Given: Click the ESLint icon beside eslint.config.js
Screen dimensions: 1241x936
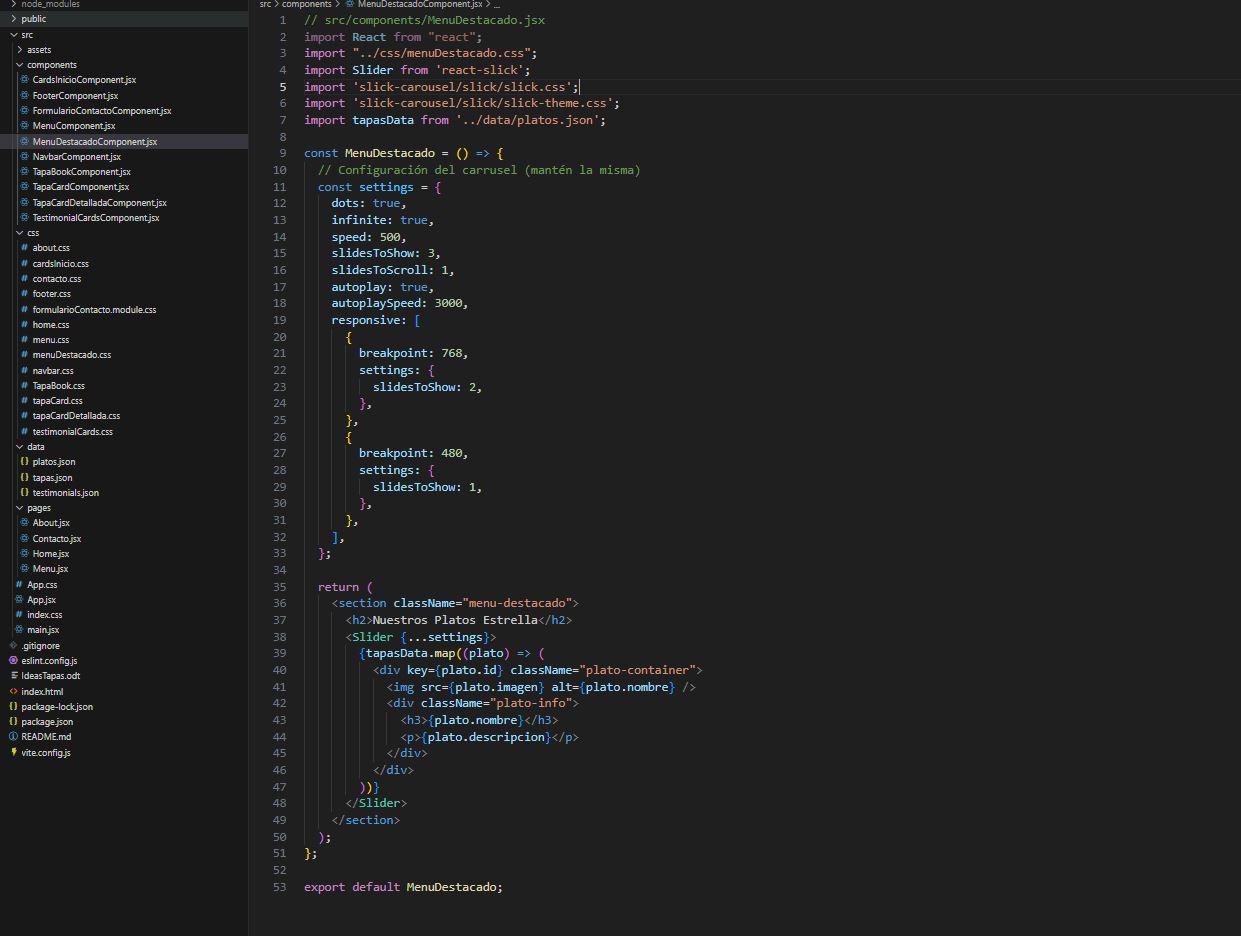Looking at the screenshot, I should [x=13, y=661].
